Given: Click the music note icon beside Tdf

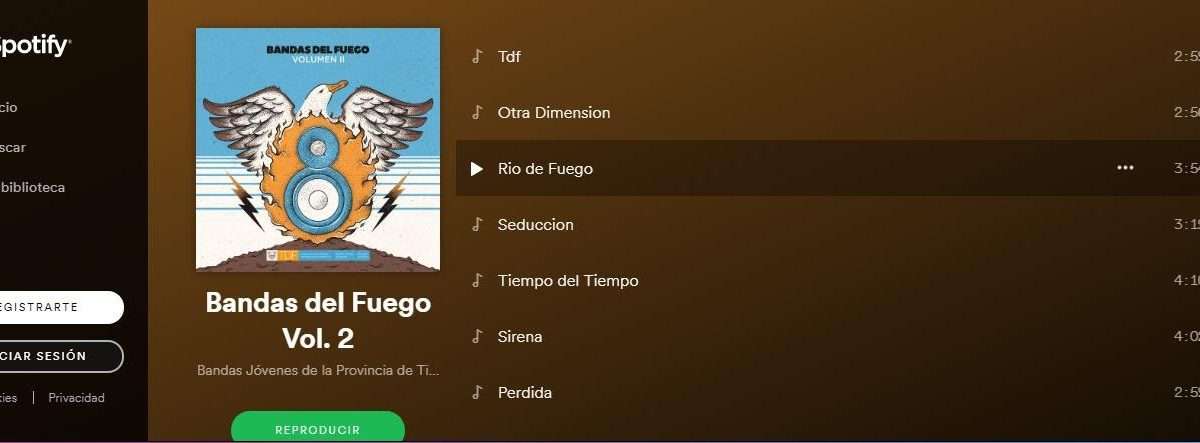Looking at the screenshot, I should click(477, 56).
